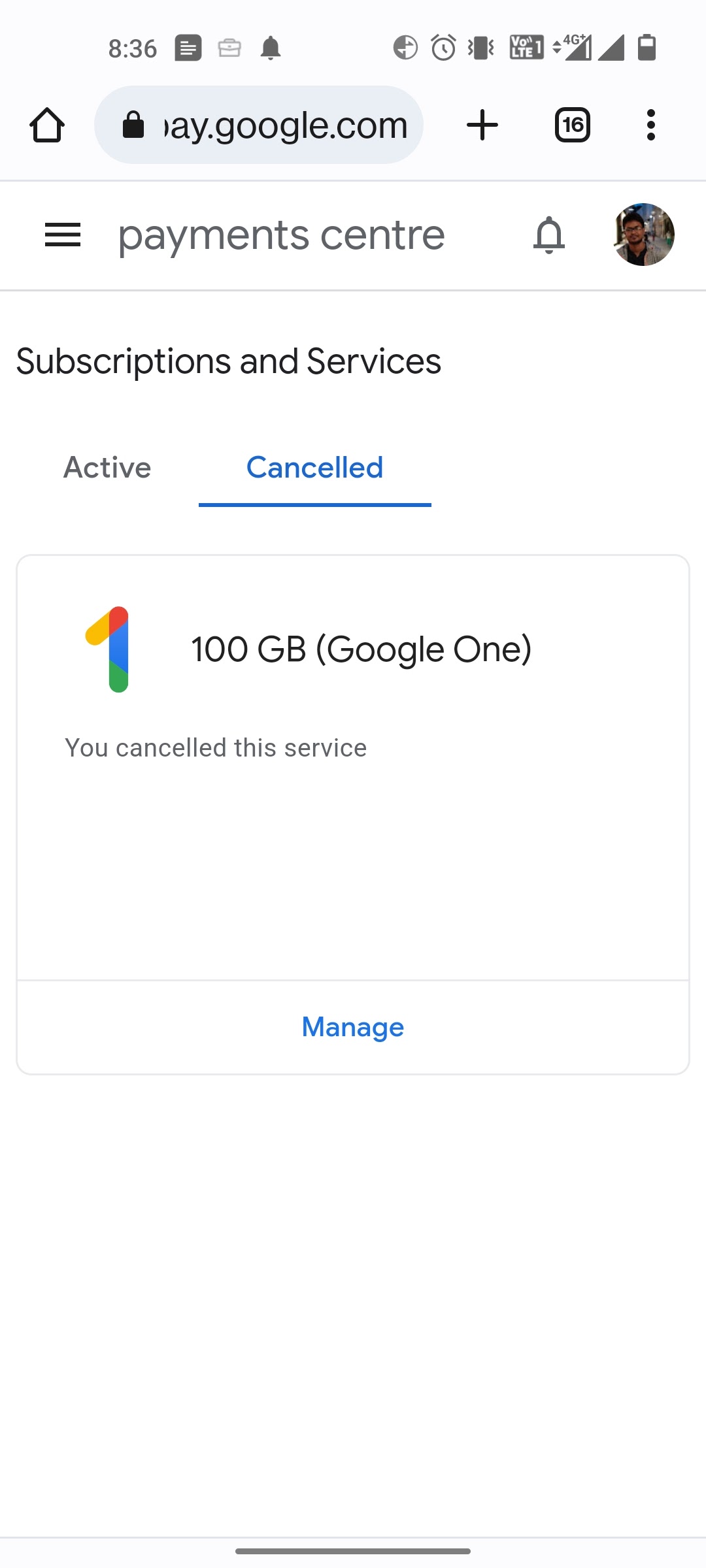Open the tab switcher showing 16 tabs
This screenshot has width=706, height=1568.
click(573, 125)
